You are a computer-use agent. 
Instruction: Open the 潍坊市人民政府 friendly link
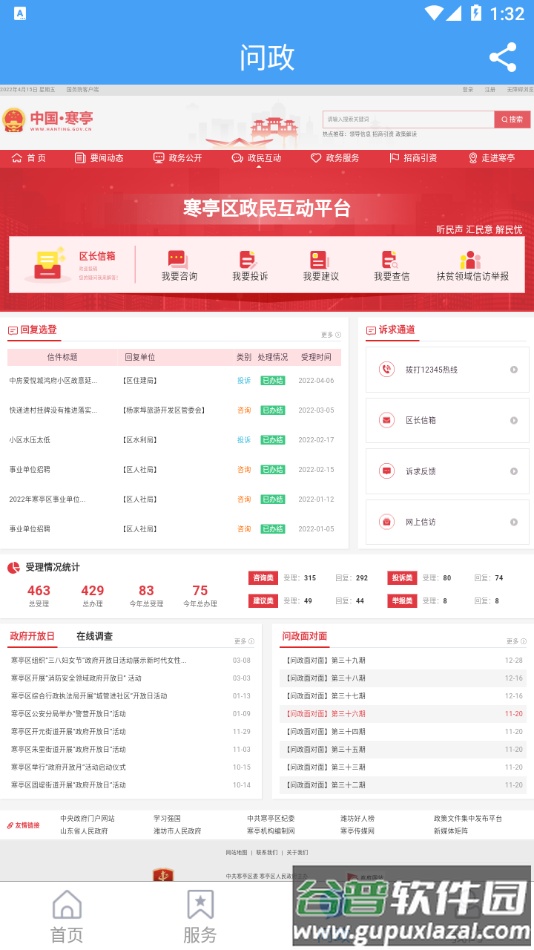(x=177, y=831)
